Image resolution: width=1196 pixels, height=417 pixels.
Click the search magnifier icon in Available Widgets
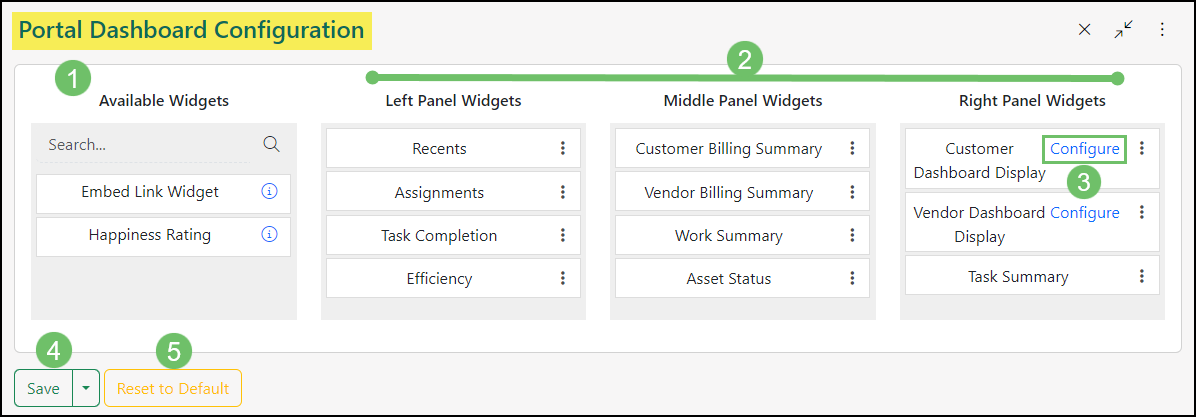(x=271, y=144)
